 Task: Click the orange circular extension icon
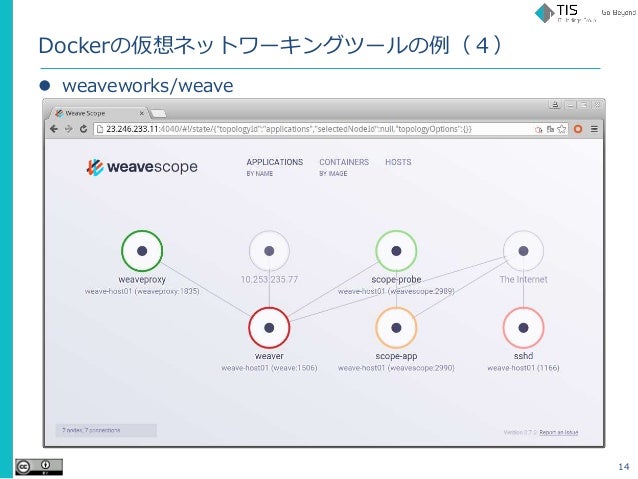tap(578, 129)
